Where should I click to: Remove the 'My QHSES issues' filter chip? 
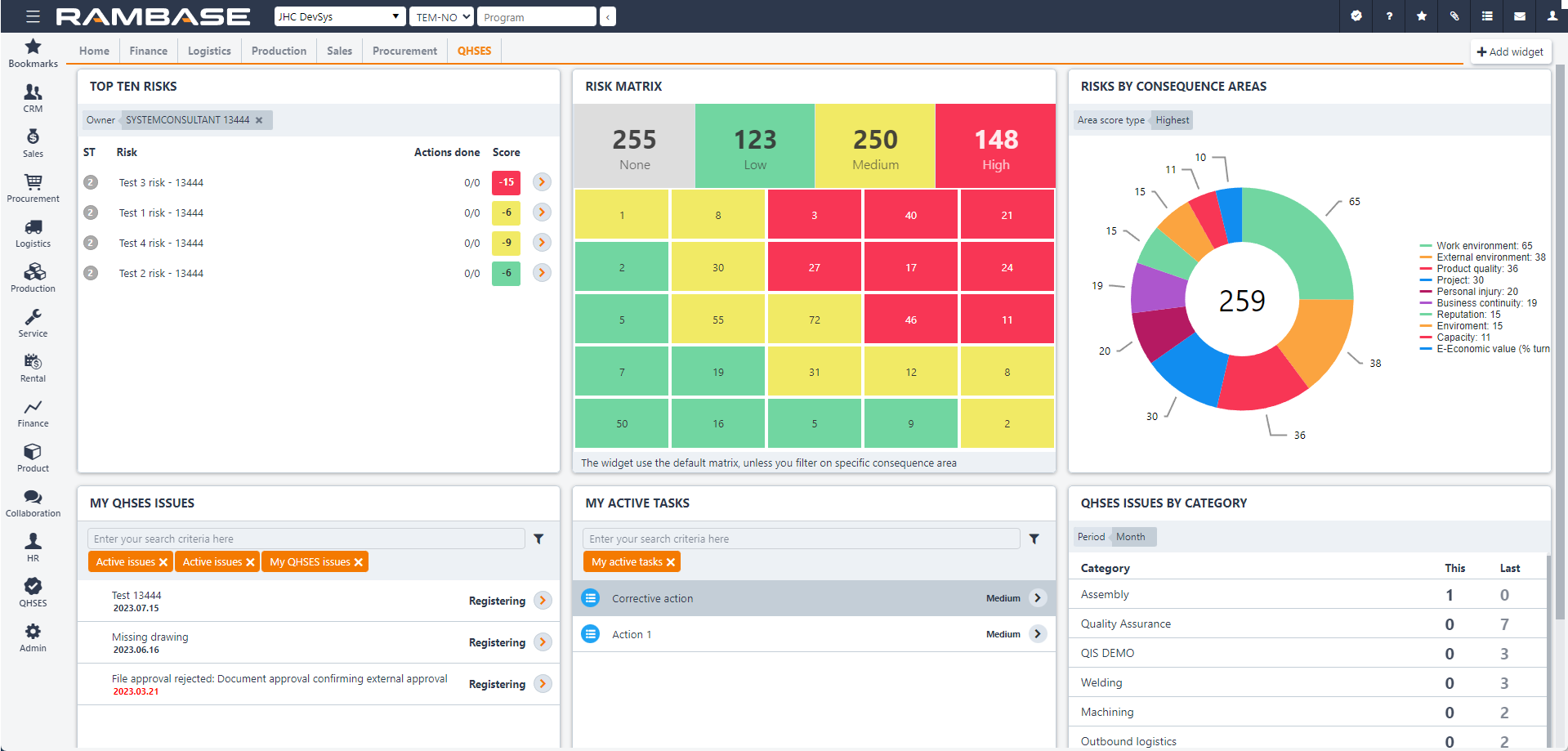tap(359, 561)
